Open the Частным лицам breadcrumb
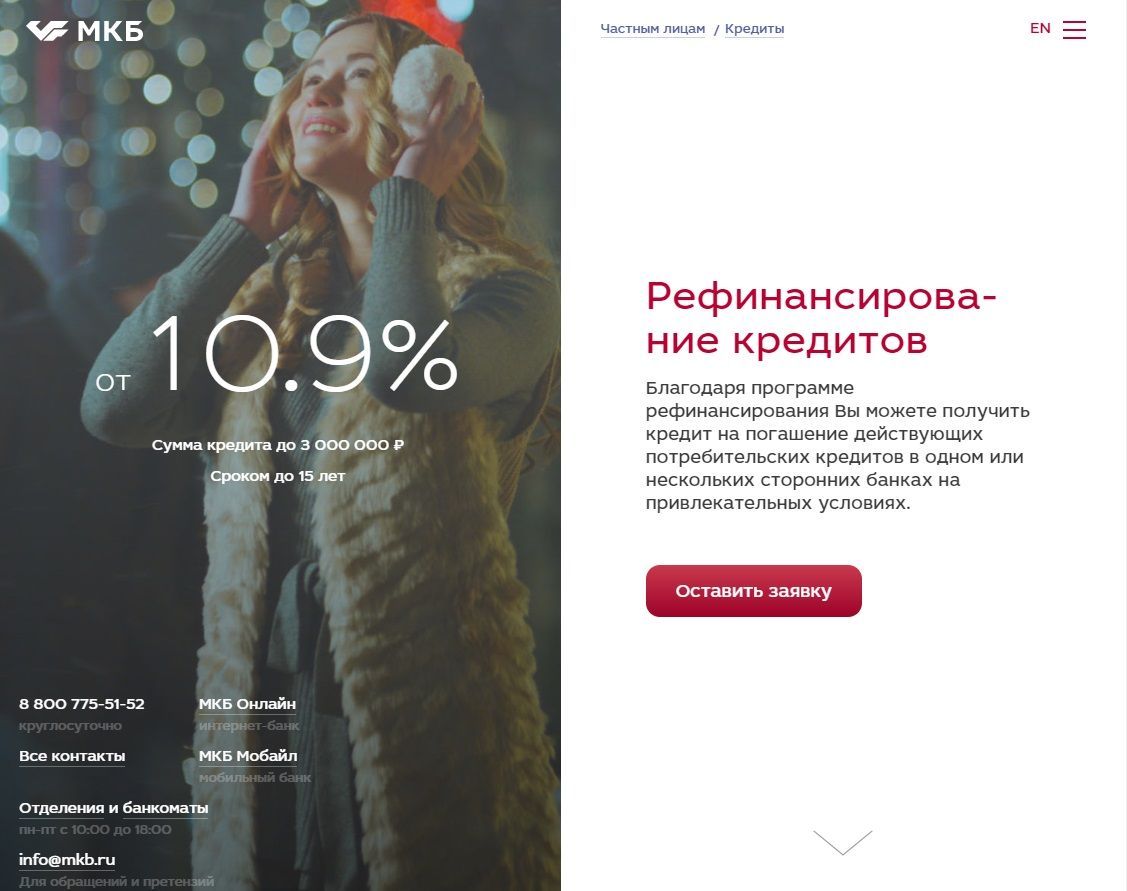The height and width of the screenshot is (891, 1127). (653, 29)
